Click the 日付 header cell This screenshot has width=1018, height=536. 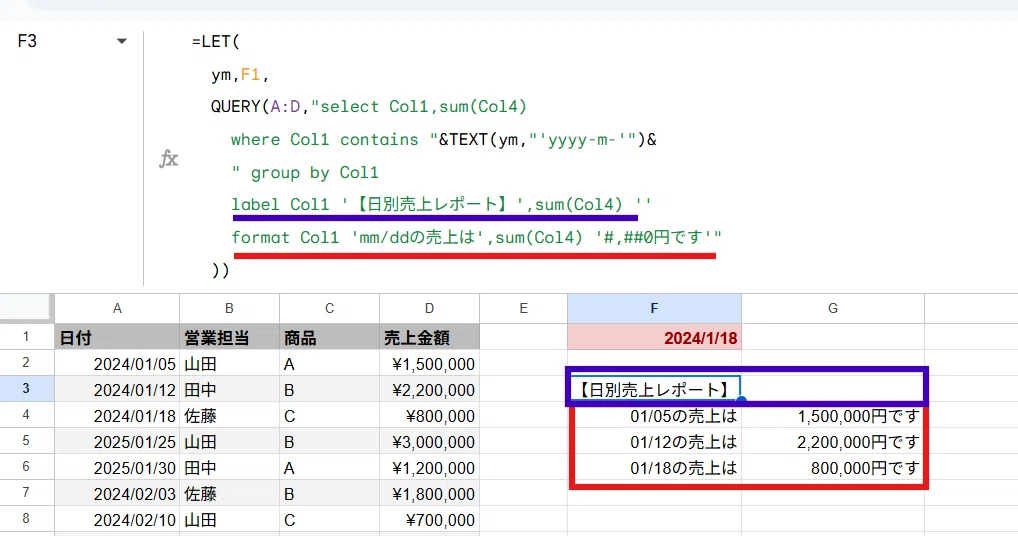(117, 337)
